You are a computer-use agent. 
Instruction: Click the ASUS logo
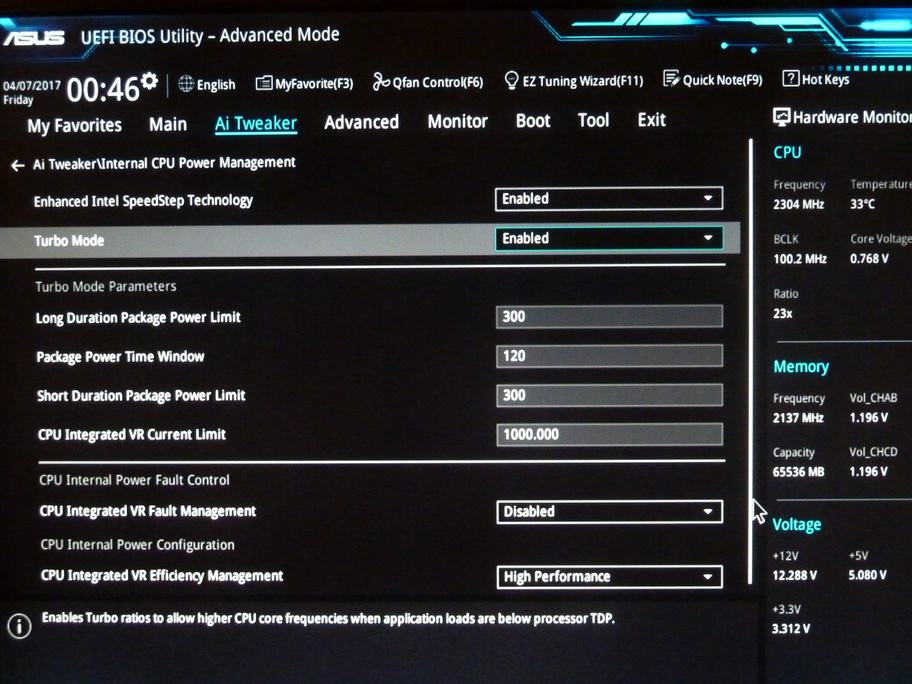click(34, 38)
